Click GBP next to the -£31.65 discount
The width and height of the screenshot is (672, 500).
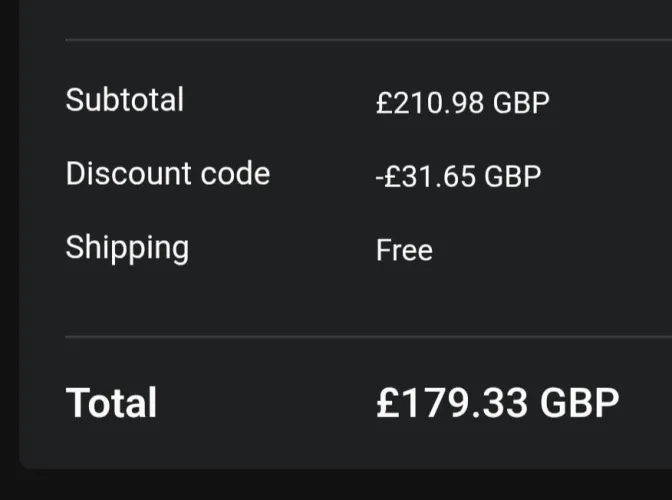point(513,177)
